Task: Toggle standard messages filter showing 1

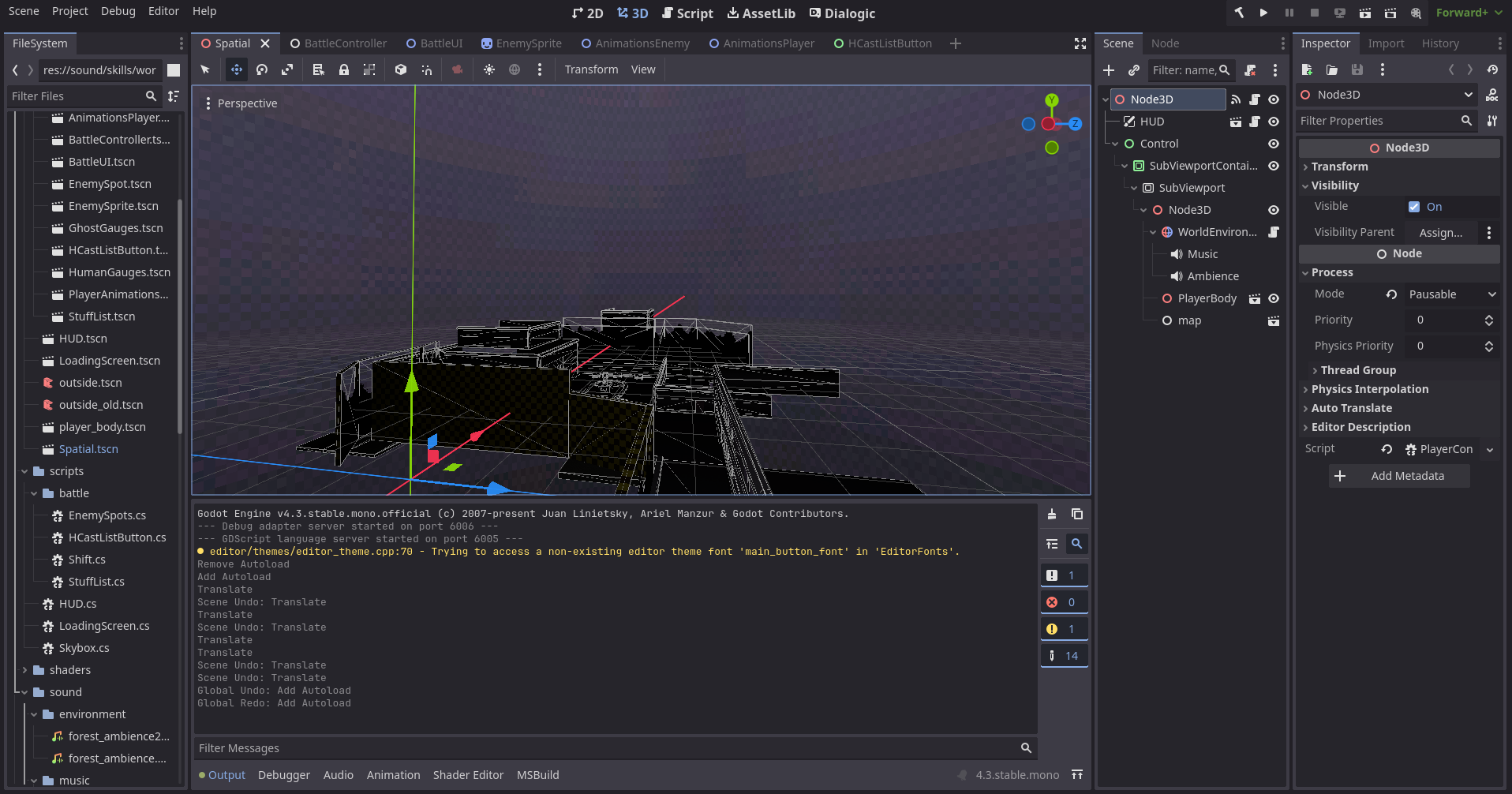Action: (1064, 575)
